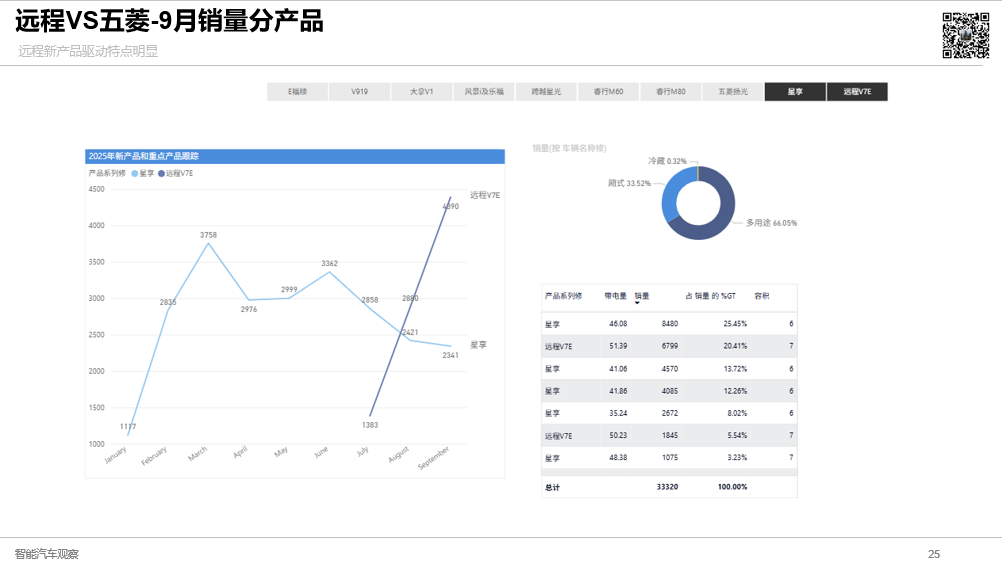Click table cell showing 48.38
1002x561 pixels.
[618, 457]
